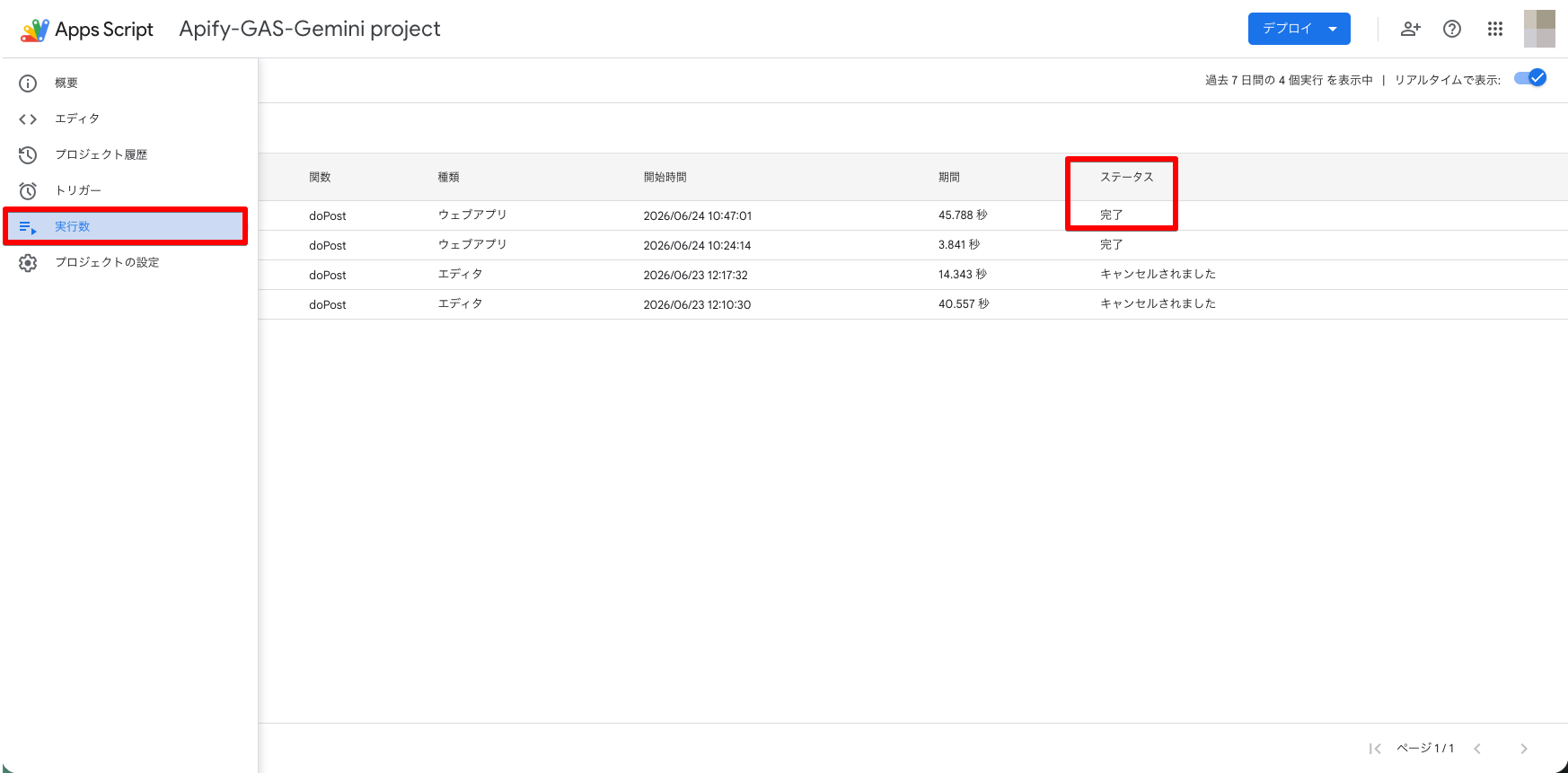Click the Apps Script home text link
Screen dimensions: 1568x773
[104, 30]
